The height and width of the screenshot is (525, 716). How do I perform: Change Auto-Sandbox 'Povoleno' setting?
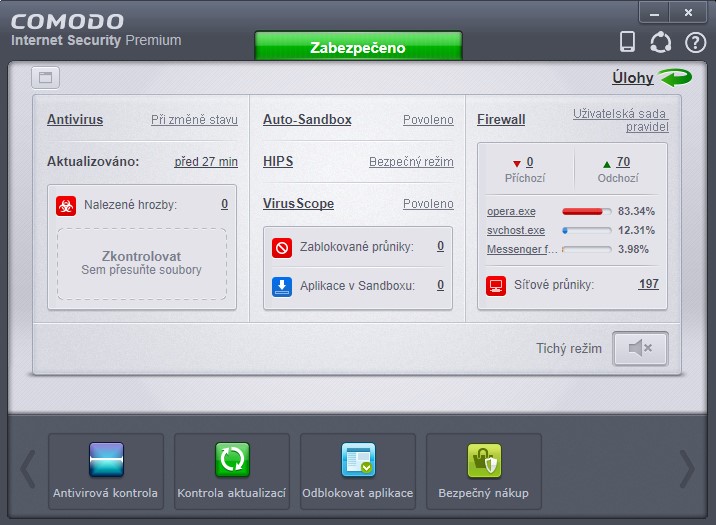[428, 120]
